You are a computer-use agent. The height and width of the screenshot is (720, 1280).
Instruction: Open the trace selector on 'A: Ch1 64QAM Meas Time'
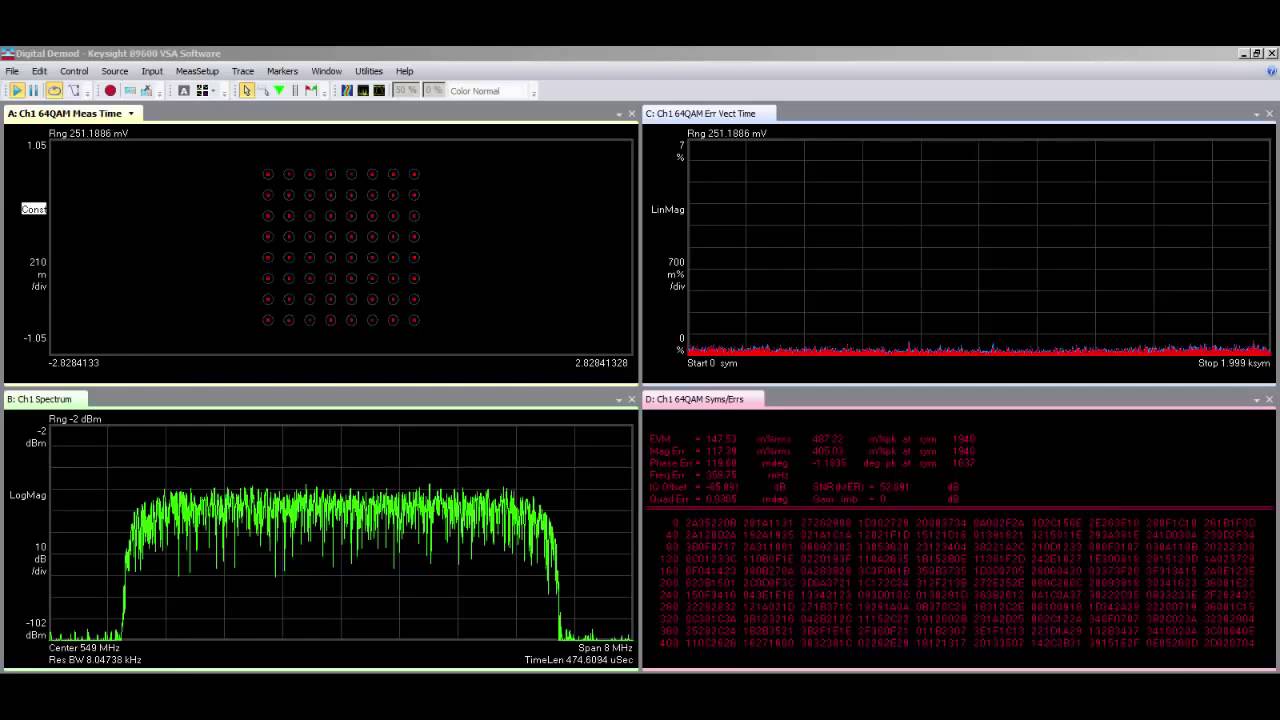pos(130,113)
